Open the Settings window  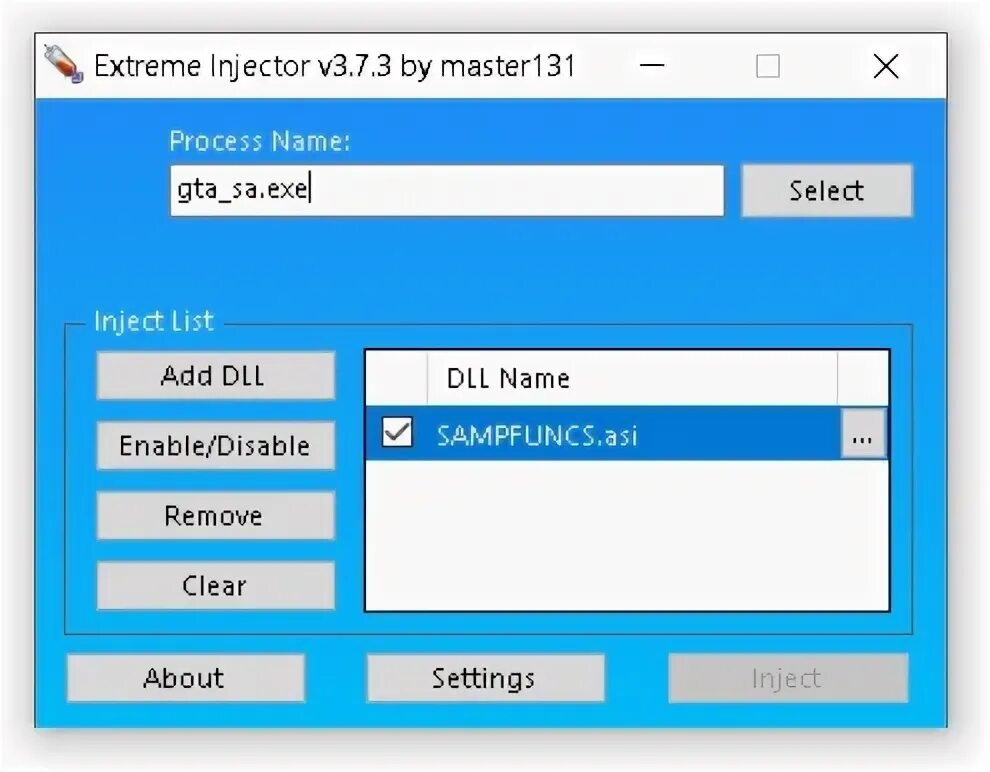tap(485, 679)
